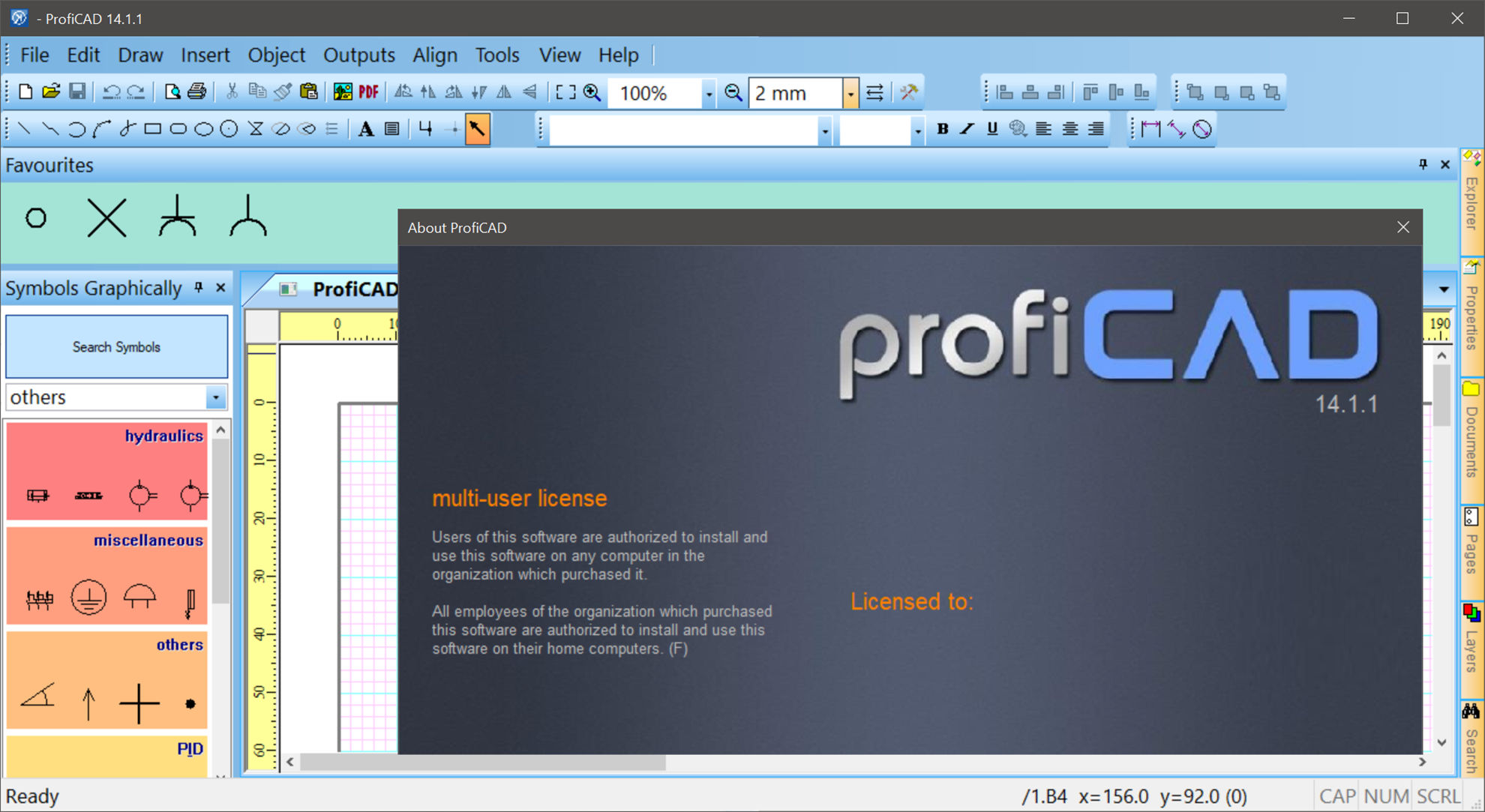Open the miscellaneous symbol group
The height and width of the screenshot is (812, 1485).
(106, 576)
